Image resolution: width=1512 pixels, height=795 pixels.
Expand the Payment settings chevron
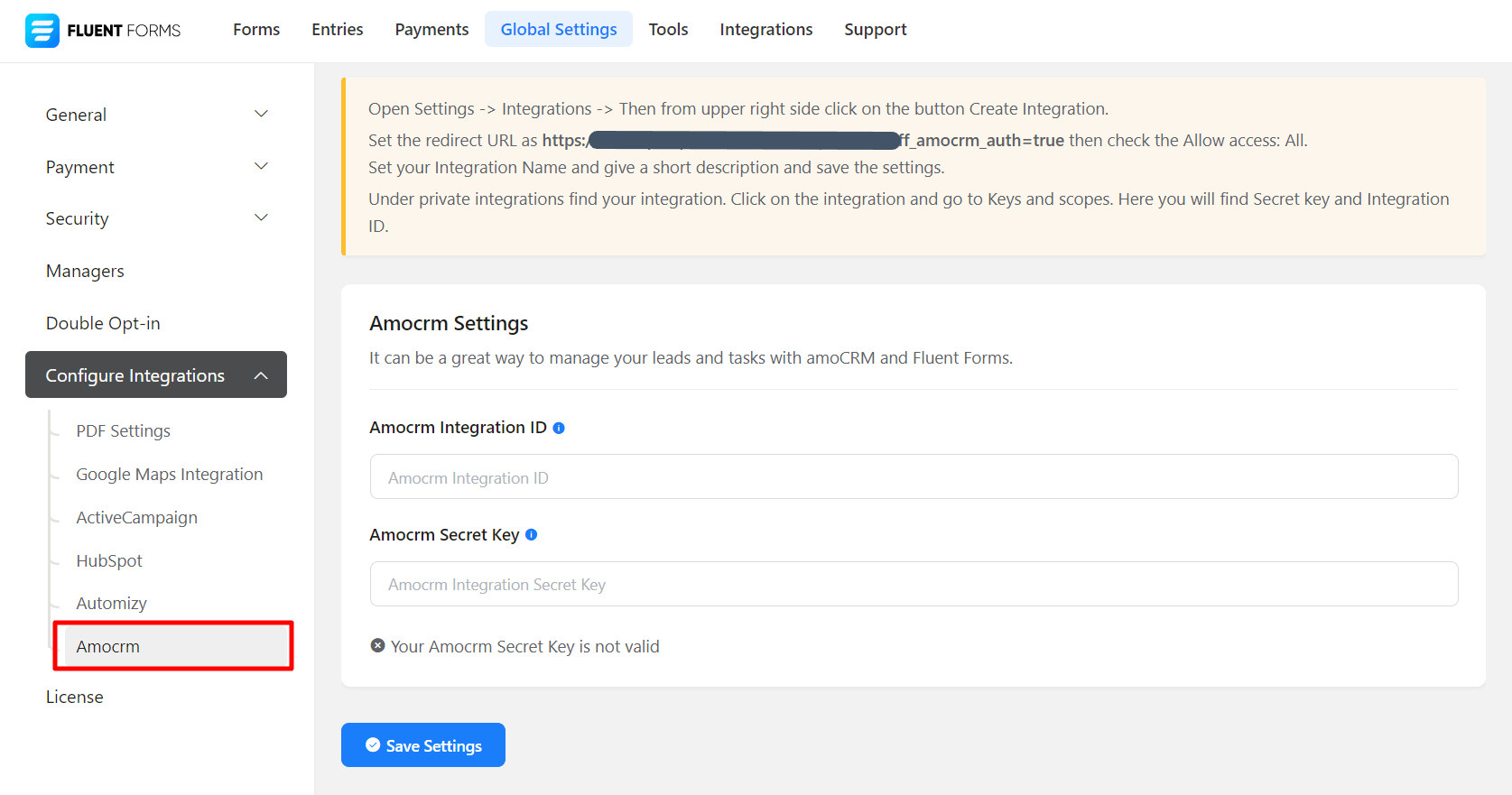point(262,166)
